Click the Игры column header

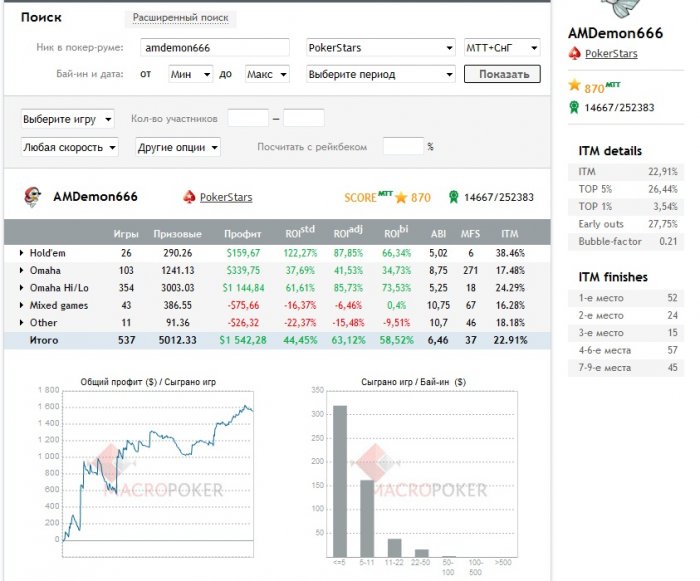pyautogui.click(x=126, y=234)
